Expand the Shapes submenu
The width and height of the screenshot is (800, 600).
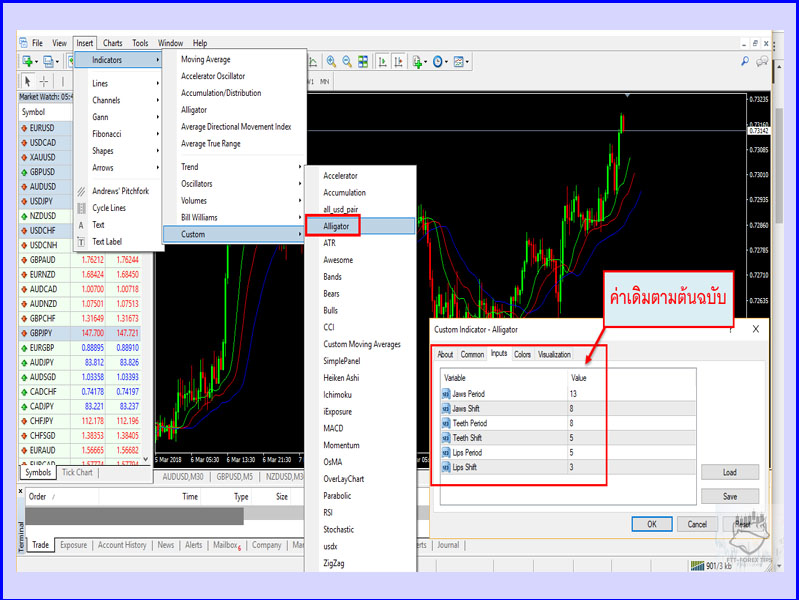pos(118,151)
